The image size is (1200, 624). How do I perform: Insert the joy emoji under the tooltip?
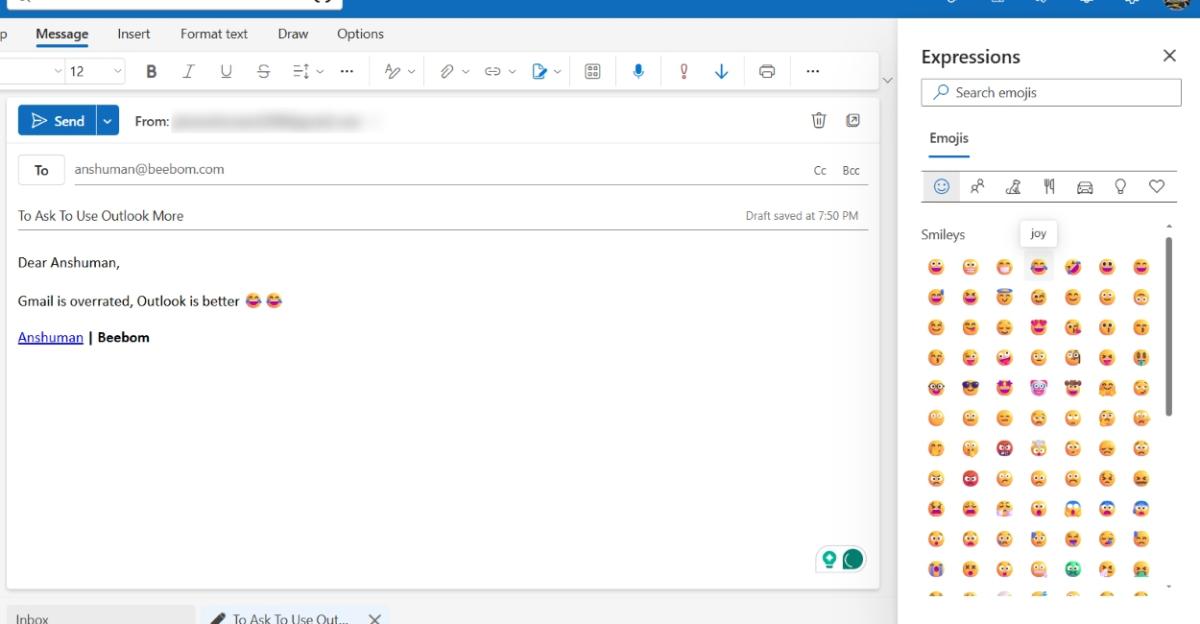[1038, 267]
